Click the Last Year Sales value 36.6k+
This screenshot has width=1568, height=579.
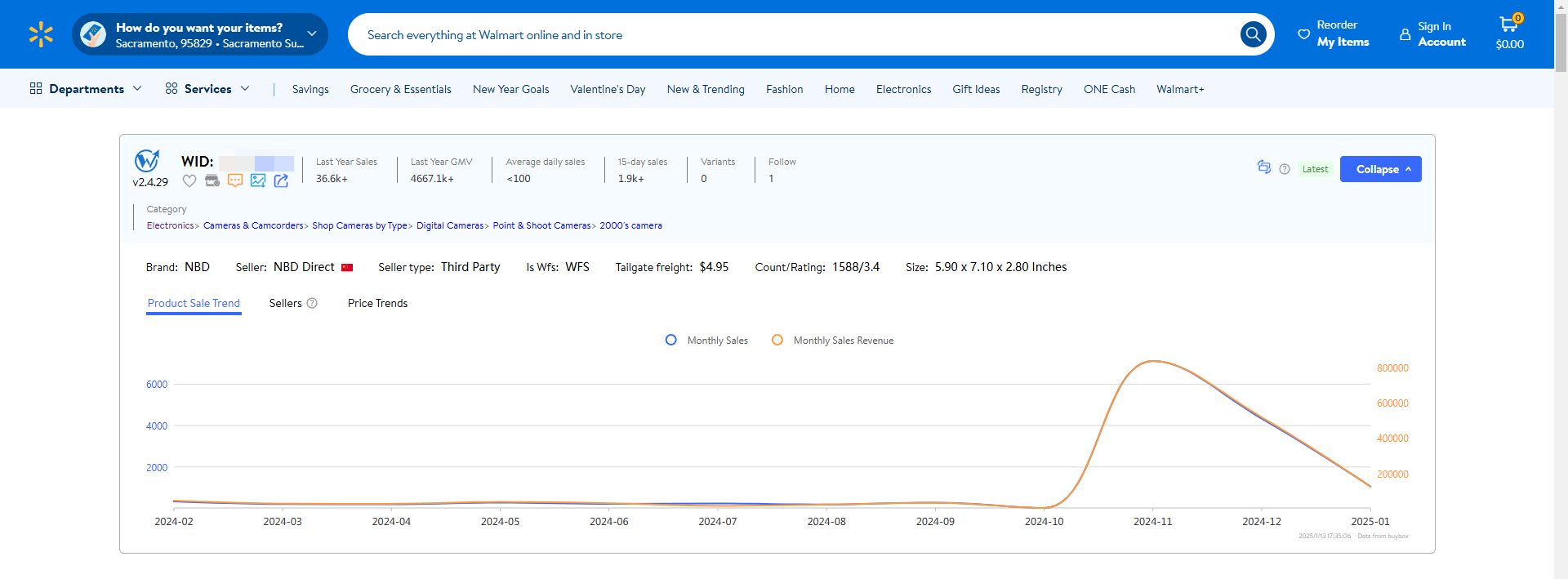pyautogui.click(x=332, y=179)
